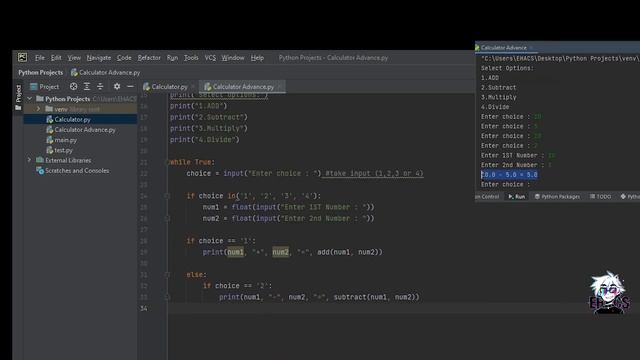Expand the External Libraries node
640x360 pixels.
(29, 160)
